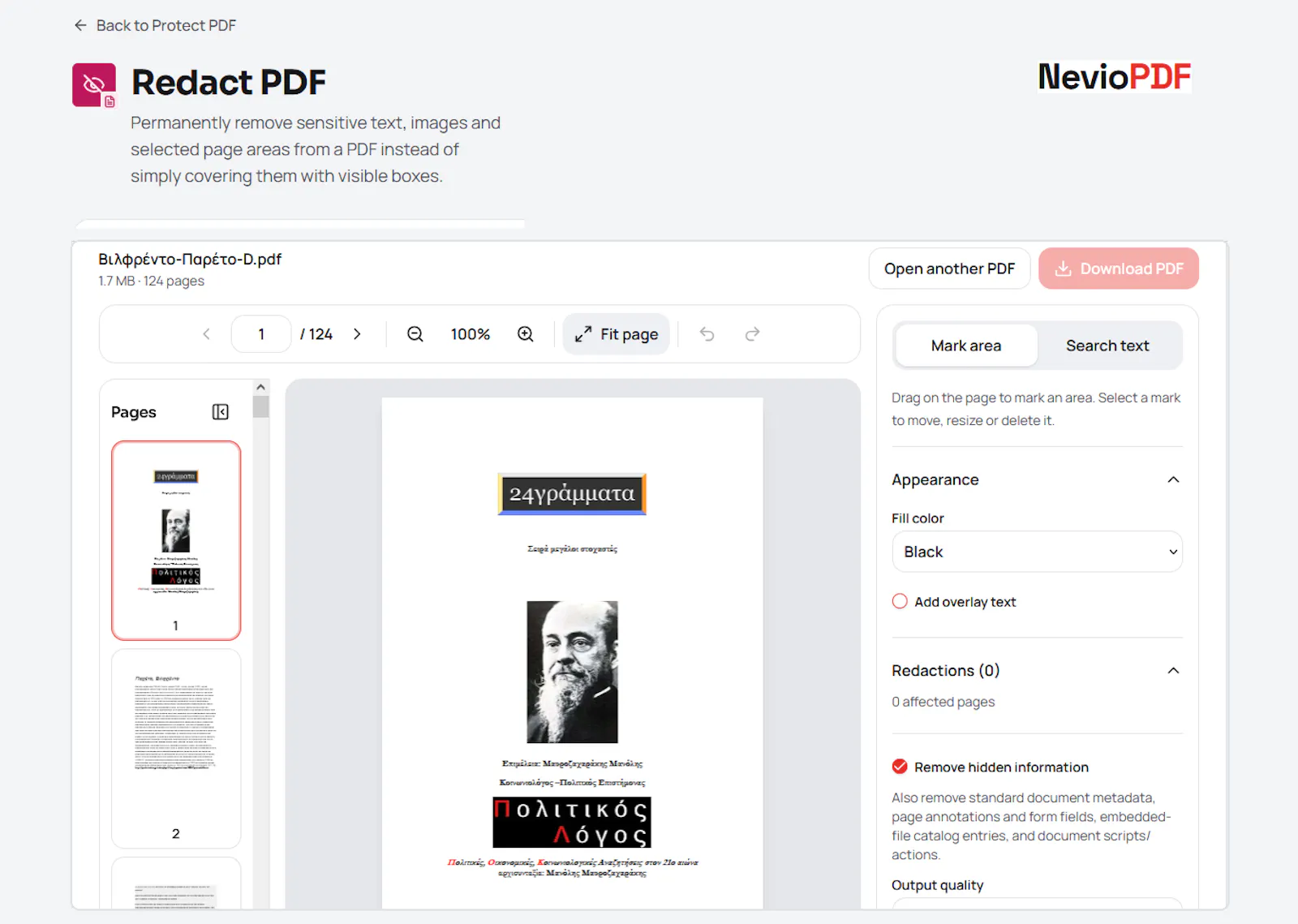Switch to Search text tab

point(1107,346)
